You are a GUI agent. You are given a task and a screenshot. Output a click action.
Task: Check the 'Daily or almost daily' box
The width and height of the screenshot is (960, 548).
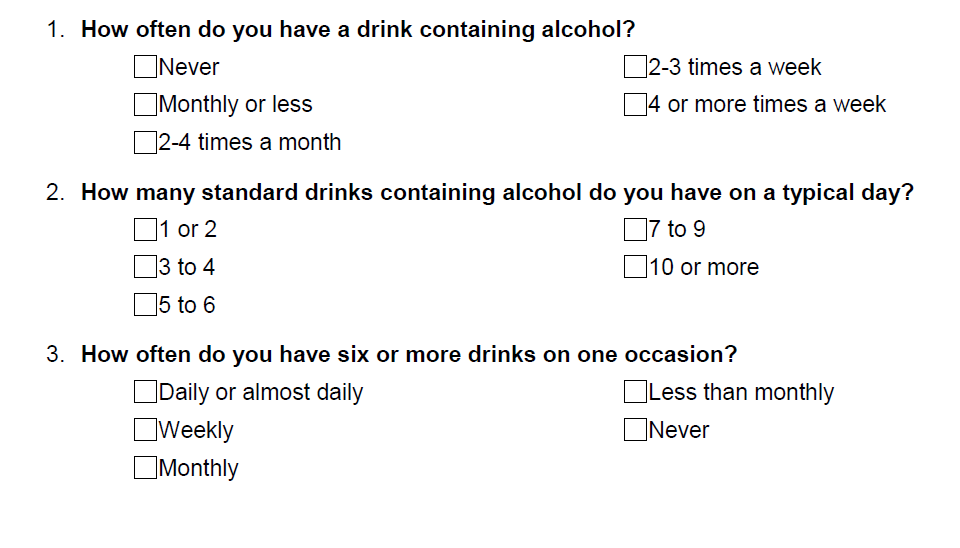[146, 392]
